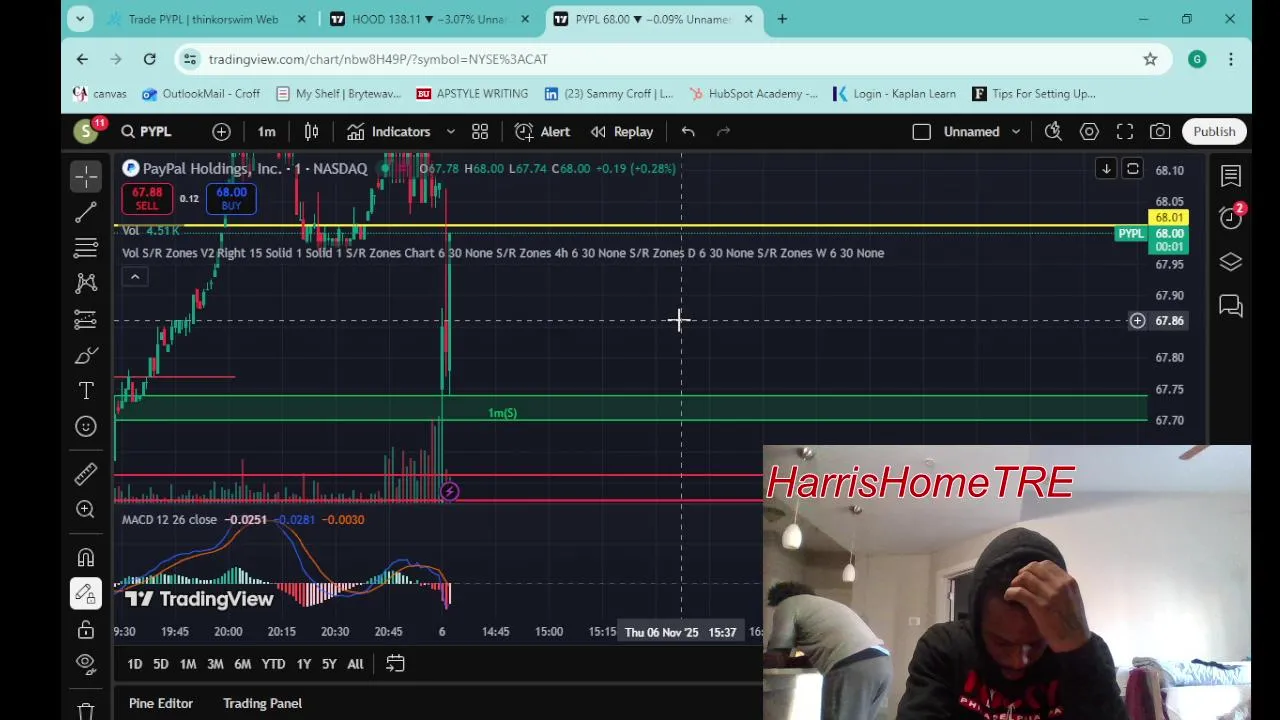The image size is (1280, 720).
Task: Open the Indicator Templates grid icon
Action: click(x=480, y=131)
